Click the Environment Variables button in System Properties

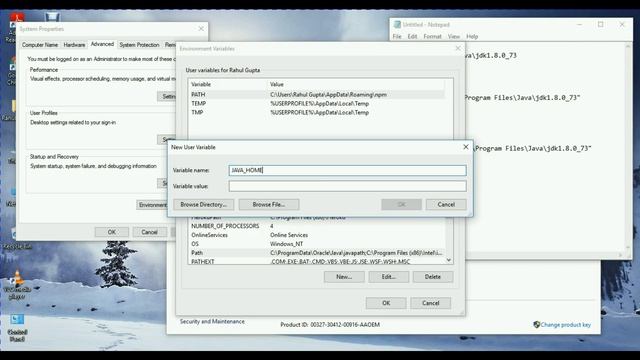point(153,204)
